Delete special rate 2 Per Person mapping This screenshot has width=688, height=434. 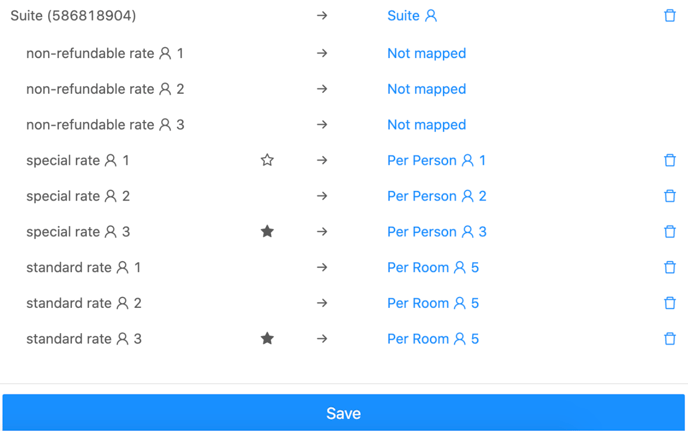coord(670,196)
